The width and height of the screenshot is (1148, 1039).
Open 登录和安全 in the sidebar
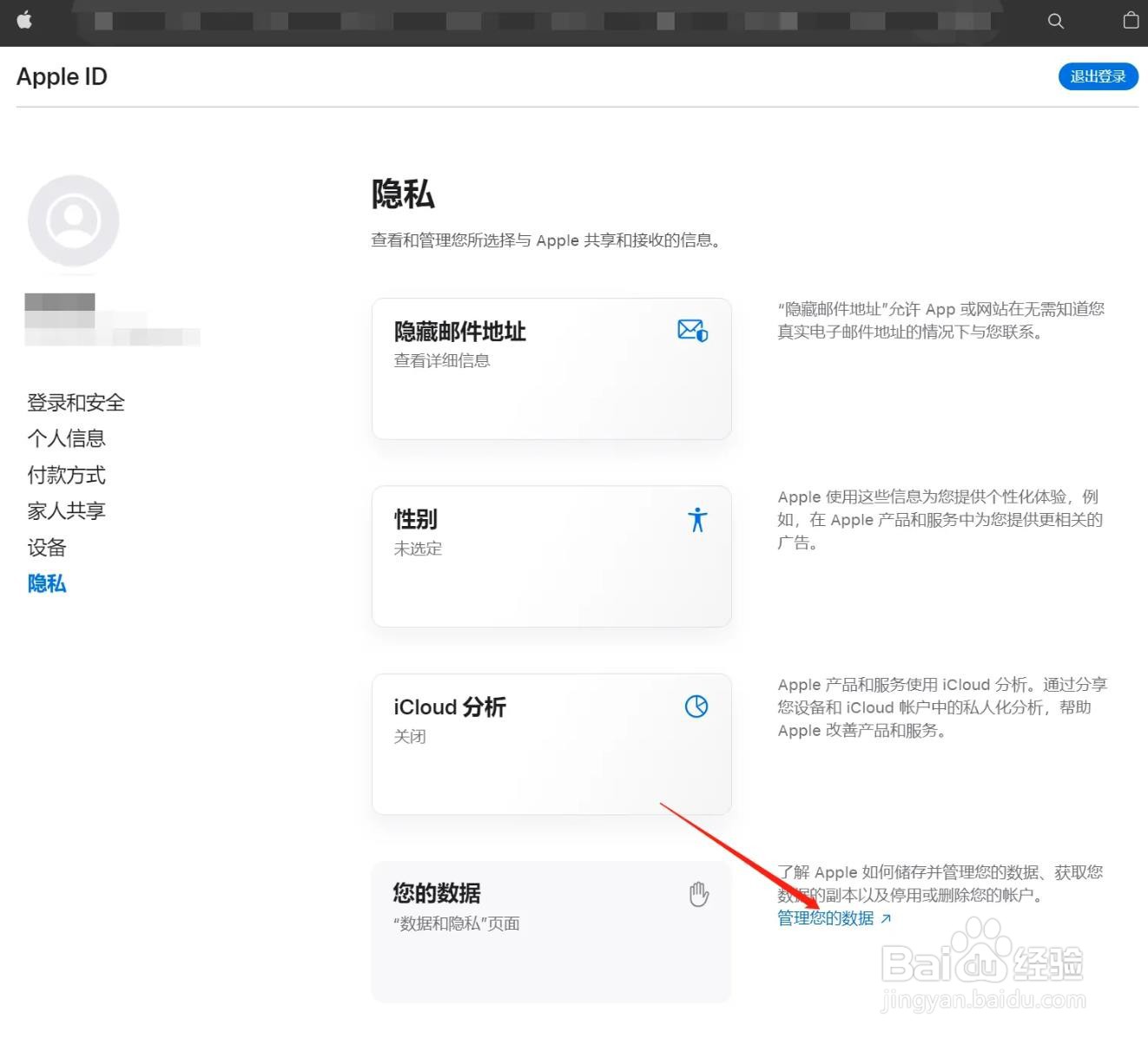tap(76, 403)
